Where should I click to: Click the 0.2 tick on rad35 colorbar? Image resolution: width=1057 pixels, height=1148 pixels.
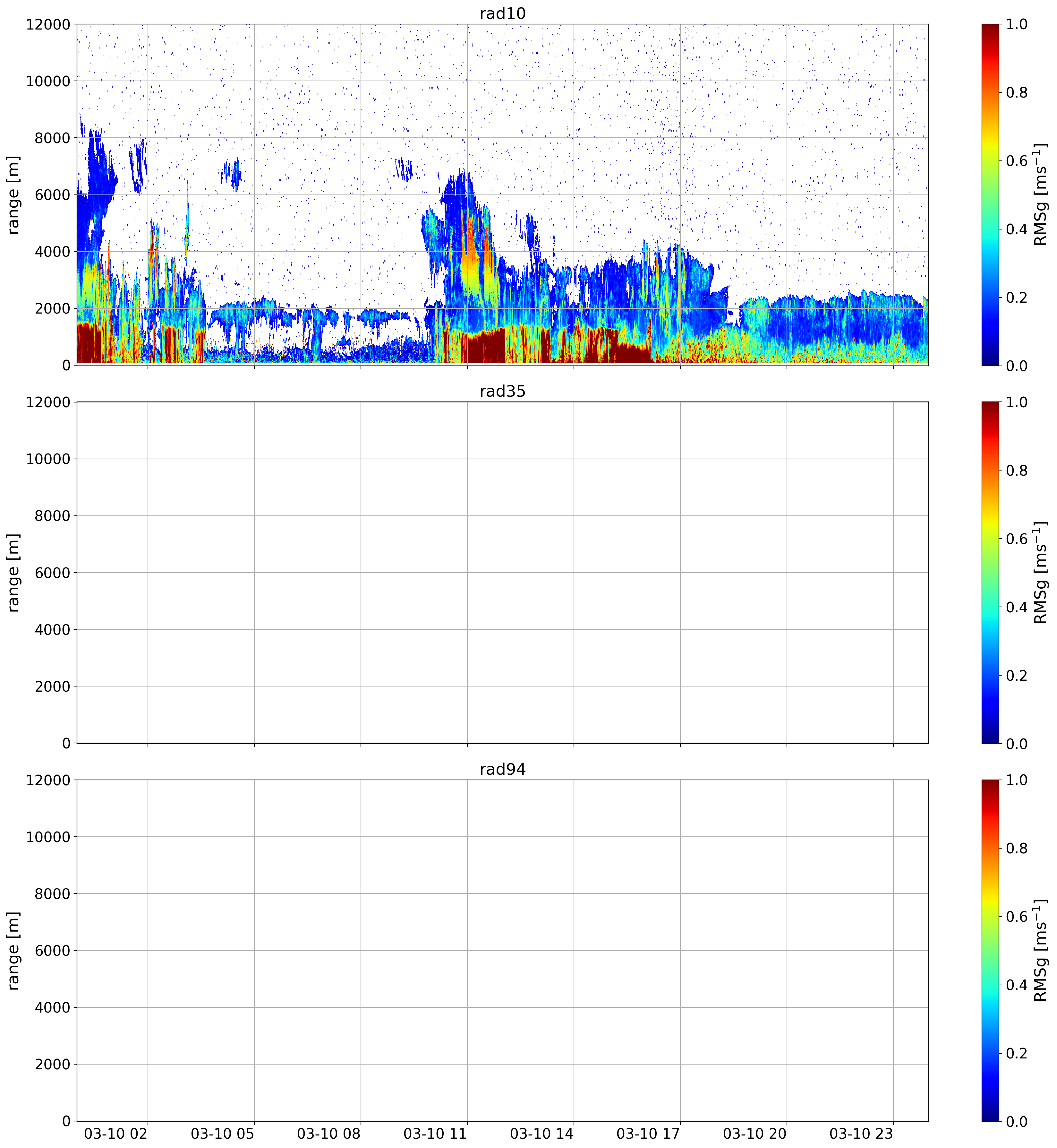1017,675
